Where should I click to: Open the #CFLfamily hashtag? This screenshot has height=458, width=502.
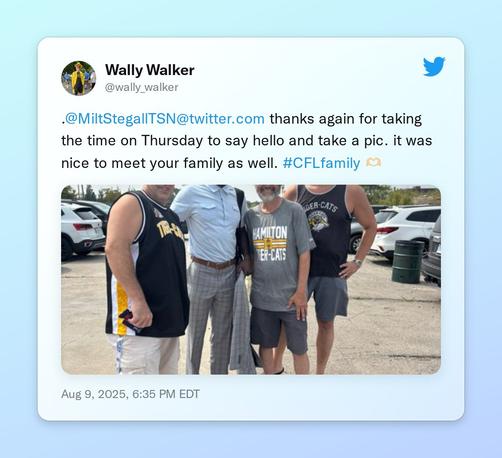pos(321,163)
